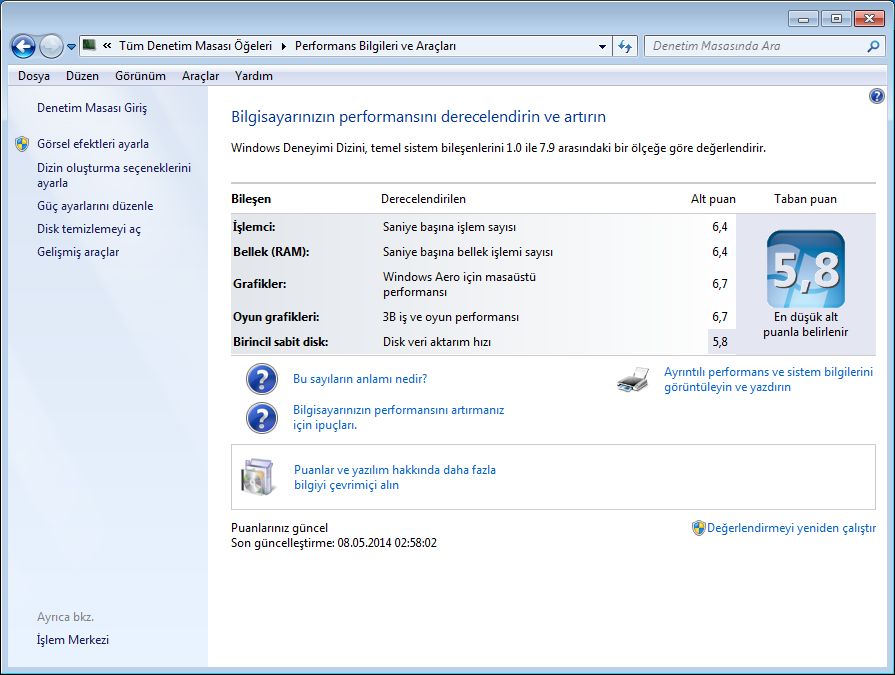This screenshot has height=675, width=895.
Task: Expand the breadcrumb arrow after Tüm Denetim Masası Öğeleri
Action: coord(283,46)
